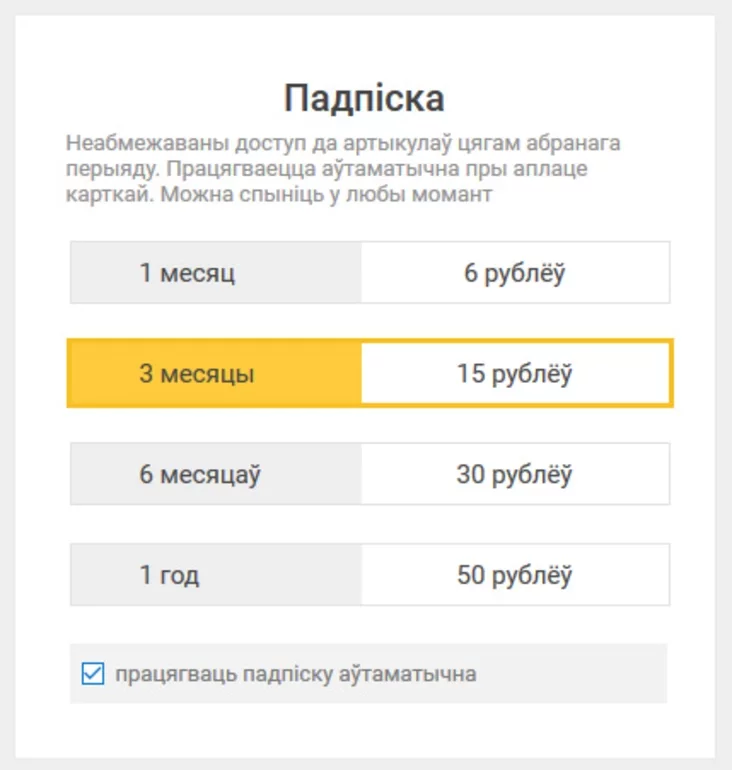Viewport: 732px width, 770px height.
Task: Click the description line starting with карткай
Action: tap(279, 195)
